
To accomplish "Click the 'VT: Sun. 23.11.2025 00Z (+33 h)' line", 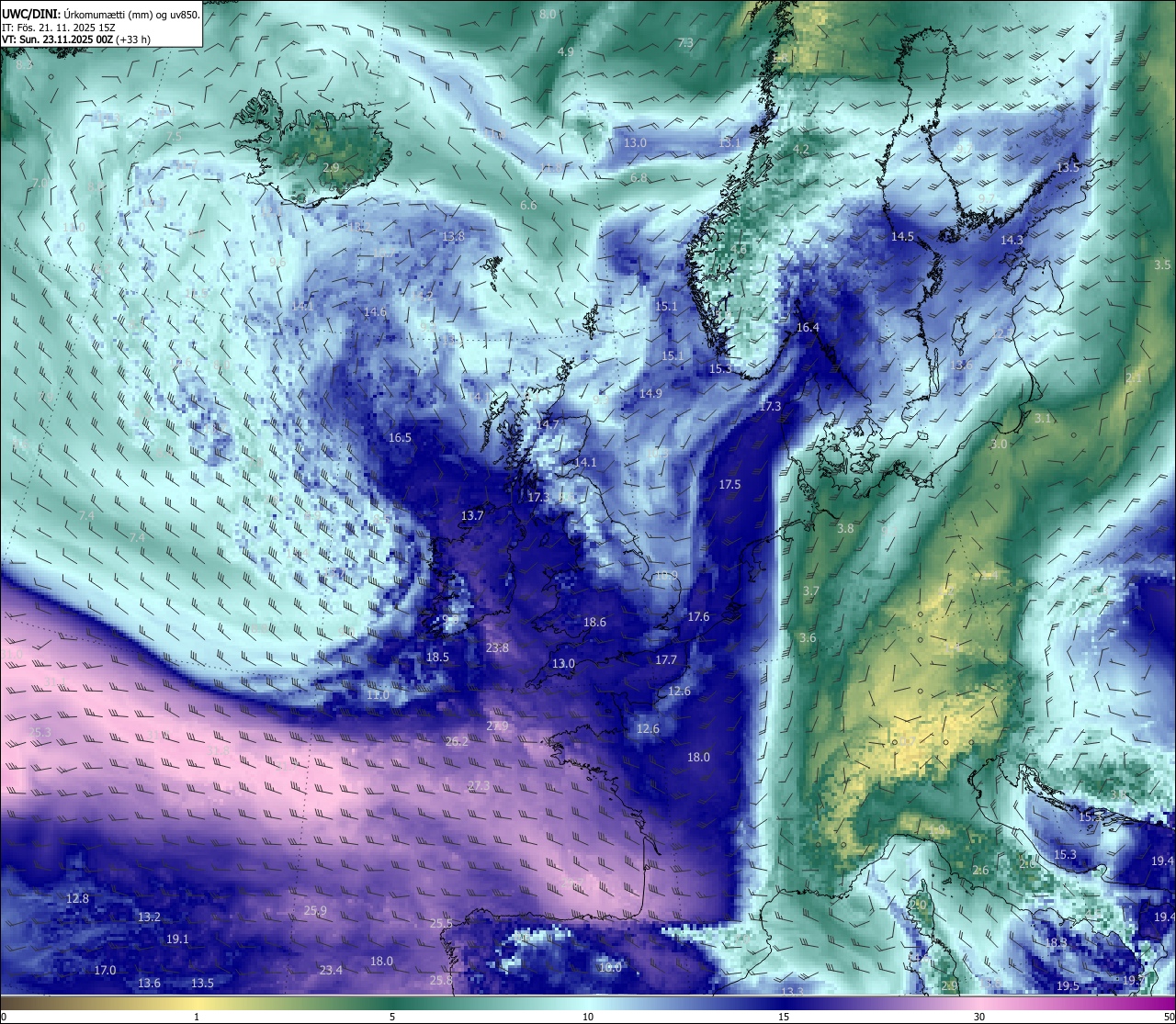I will 76,39.
